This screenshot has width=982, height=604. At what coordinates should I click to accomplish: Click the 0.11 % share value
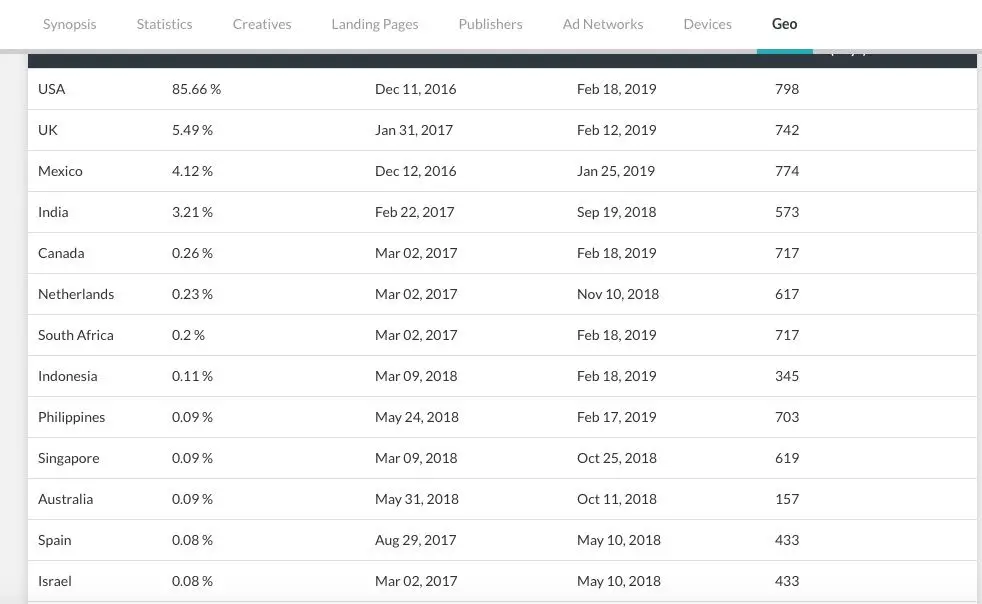pos(192,376)
